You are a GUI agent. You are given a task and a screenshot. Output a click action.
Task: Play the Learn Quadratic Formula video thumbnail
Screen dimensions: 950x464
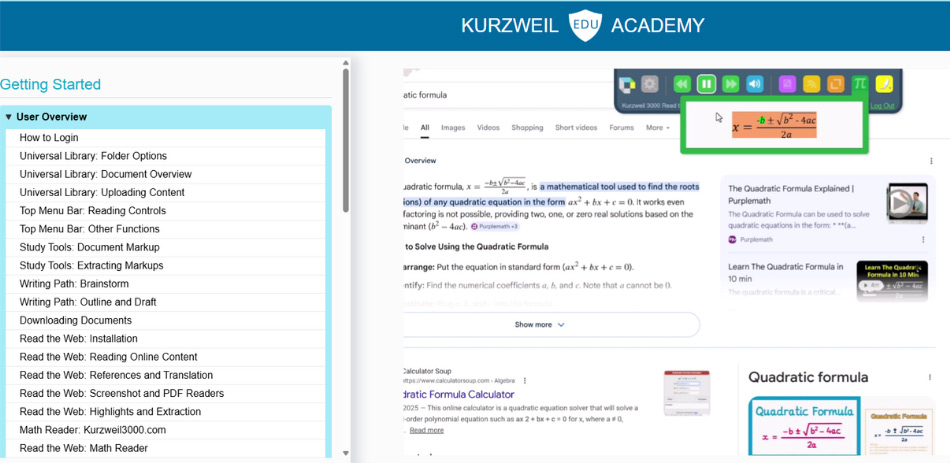(x=892, y=281)
